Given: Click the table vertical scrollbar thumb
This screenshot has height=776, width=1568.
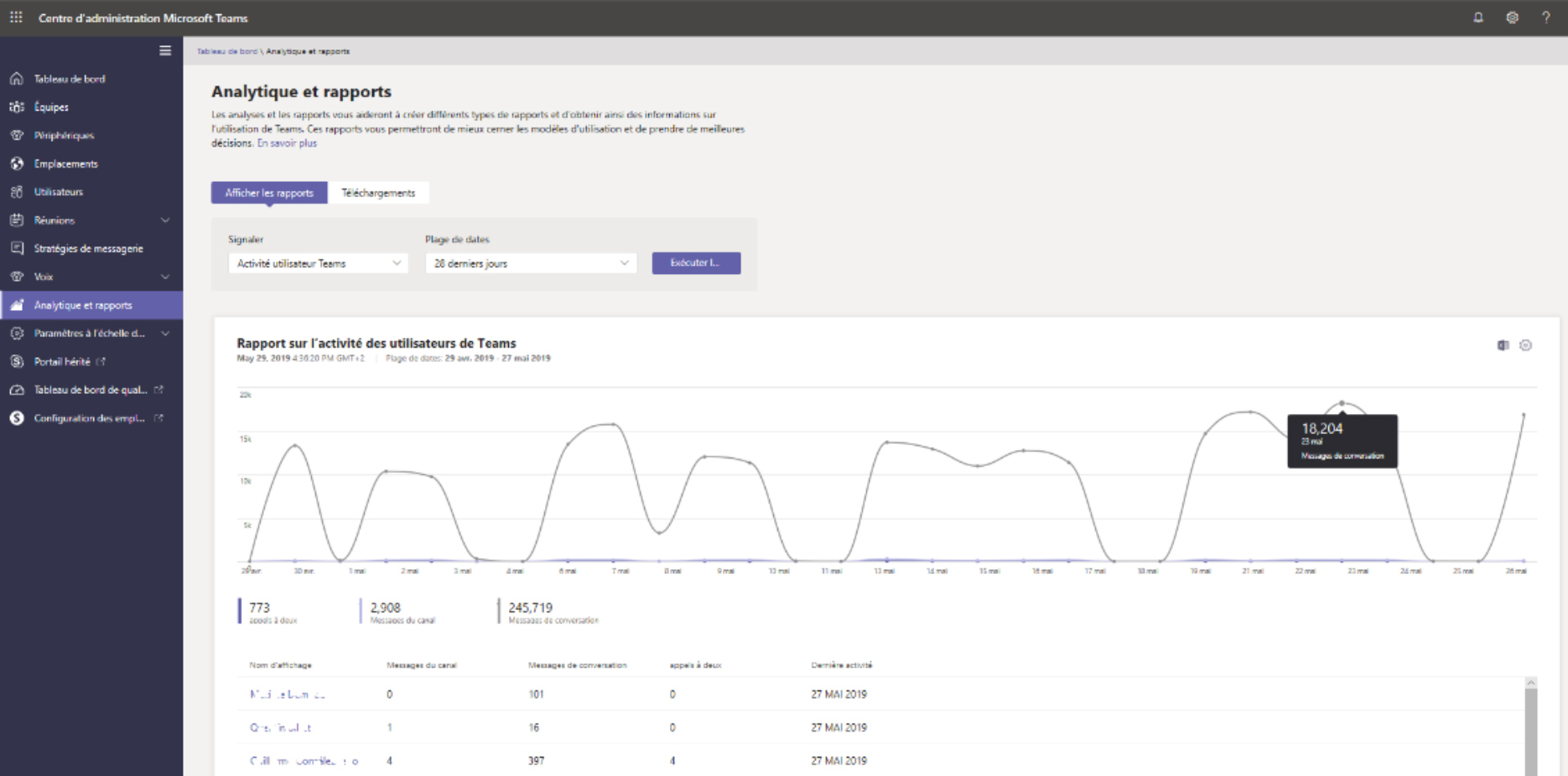Looking at the screenshot, I should click(x=1531, y=732).
